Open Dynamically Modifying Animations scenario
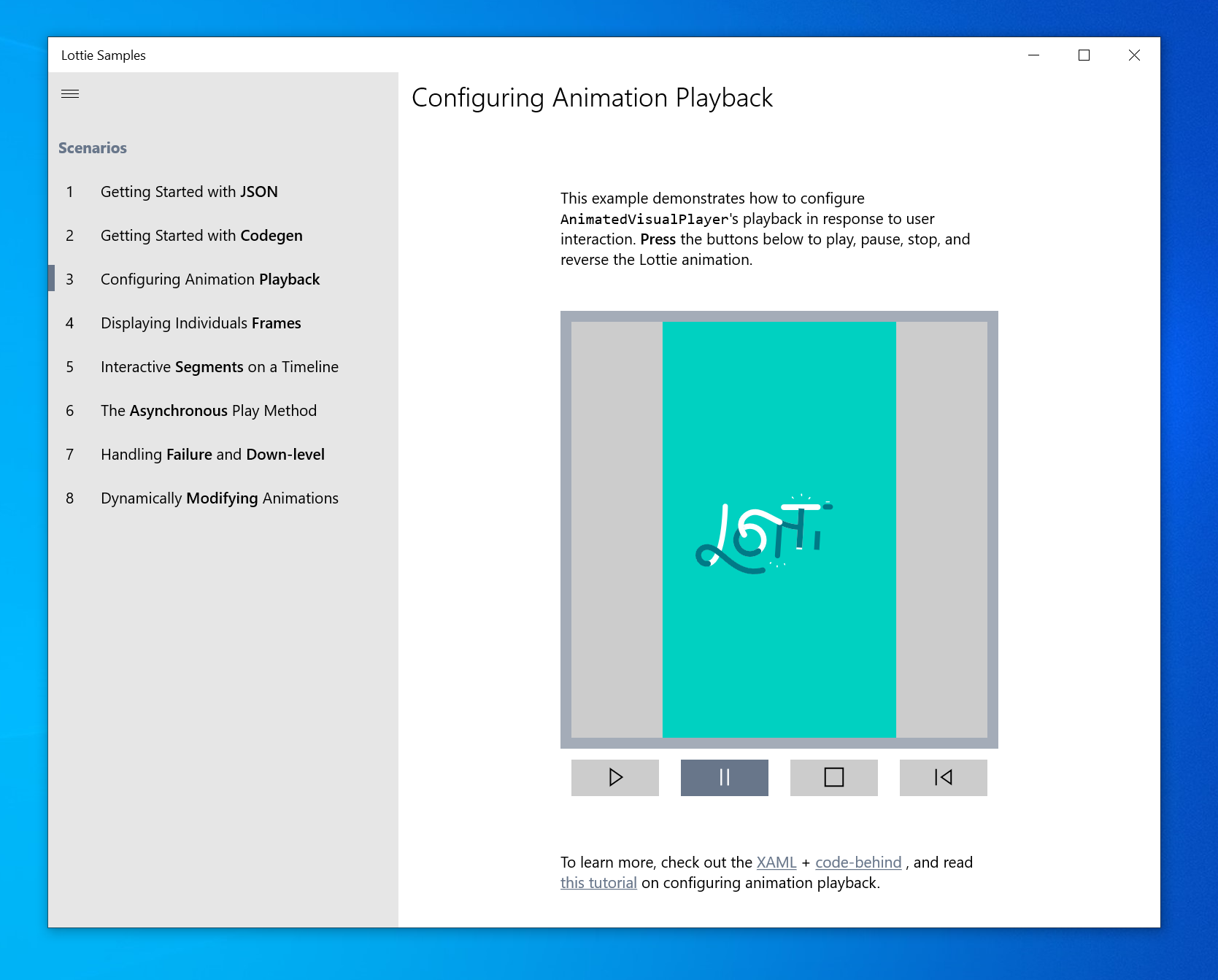 click(223, 498)
